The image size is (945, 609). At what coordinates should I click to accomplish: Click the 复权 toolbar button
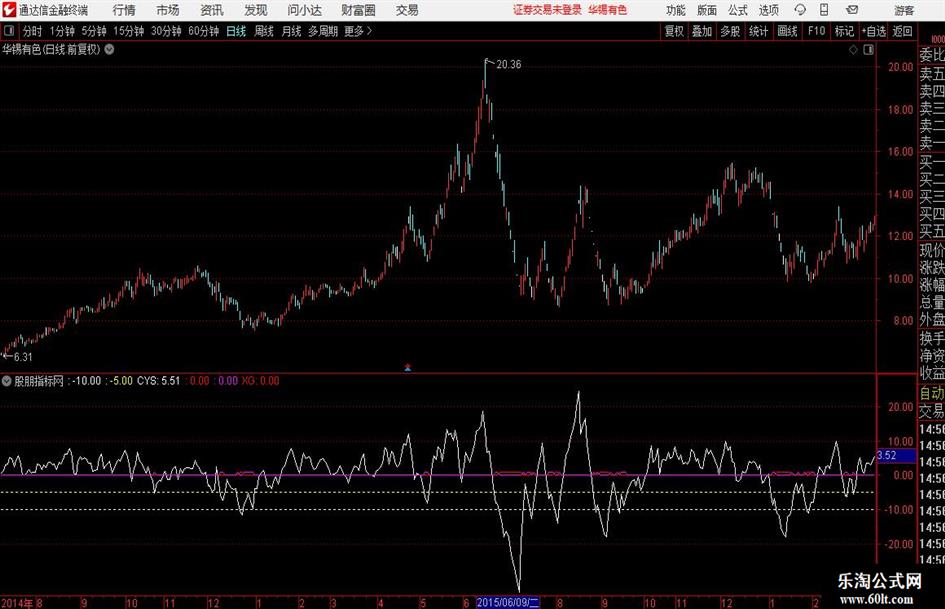click(674, 31)
